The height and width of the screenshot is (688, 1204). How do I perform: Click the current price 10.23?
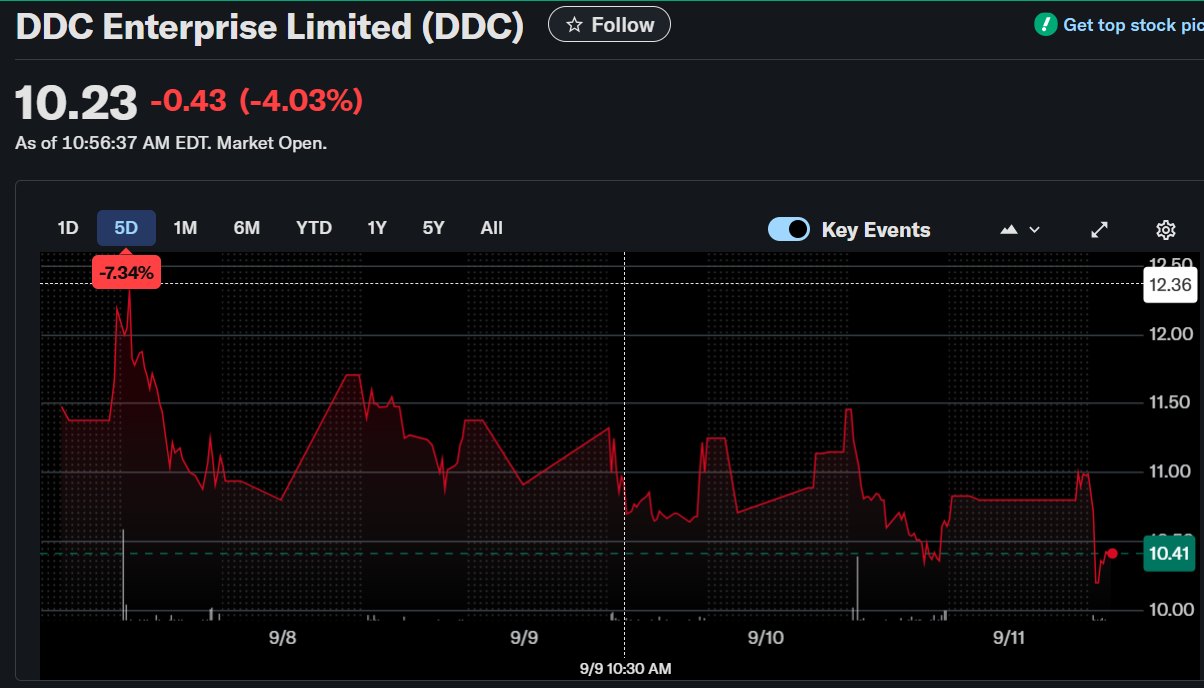tap(76, 102)
